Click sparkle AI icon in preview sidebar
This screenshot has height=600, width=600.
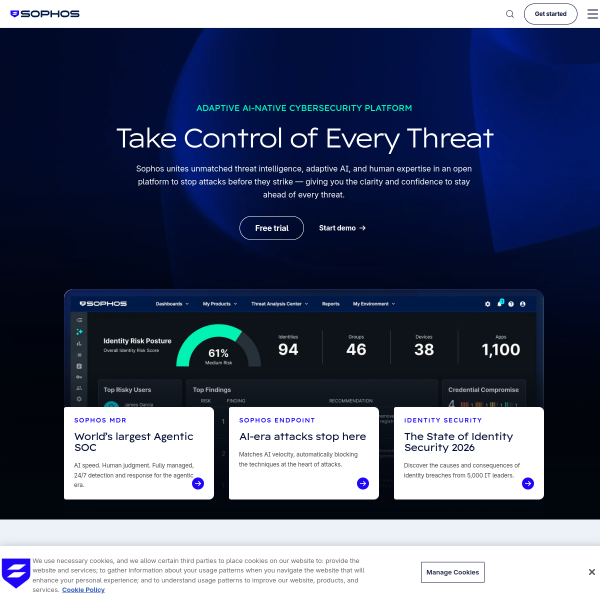tap(79, 331)
